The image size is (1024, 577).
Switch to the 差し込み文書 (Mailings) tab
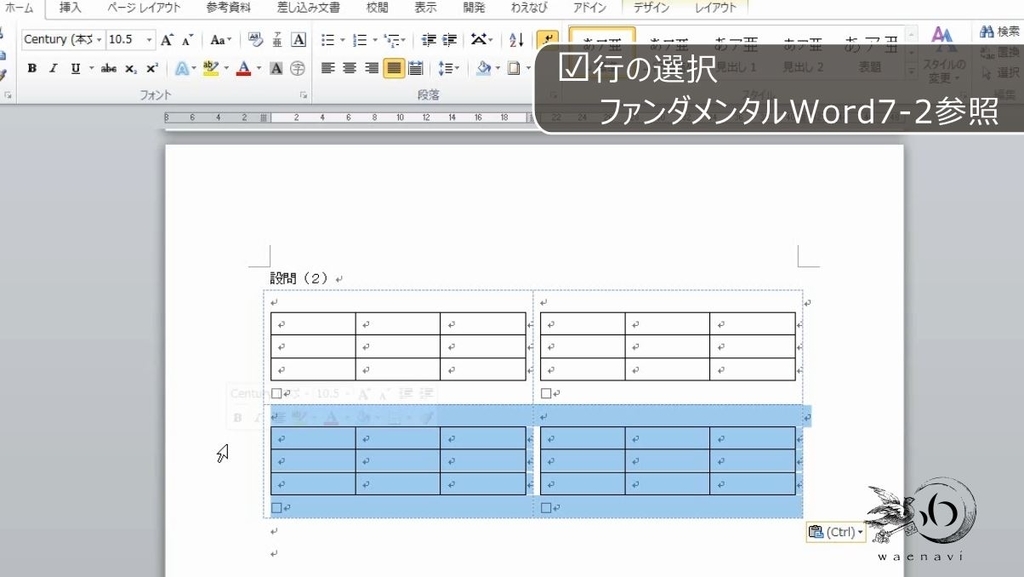(x=308, y=8)
